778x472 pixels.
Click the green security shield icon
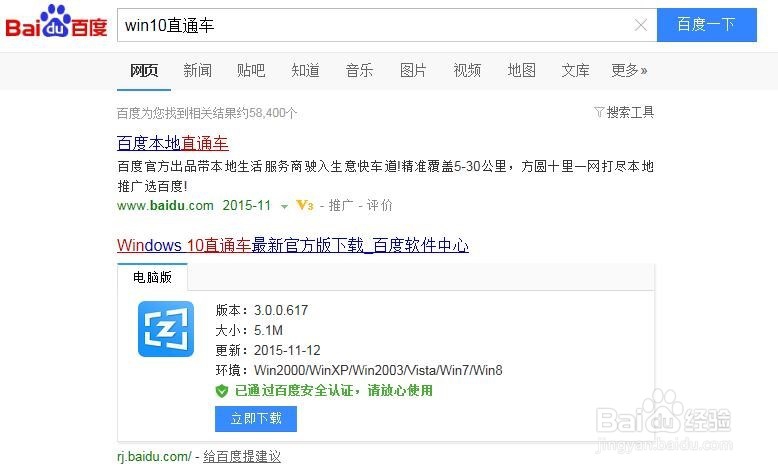pyautogui.click(x=222, y=391)
